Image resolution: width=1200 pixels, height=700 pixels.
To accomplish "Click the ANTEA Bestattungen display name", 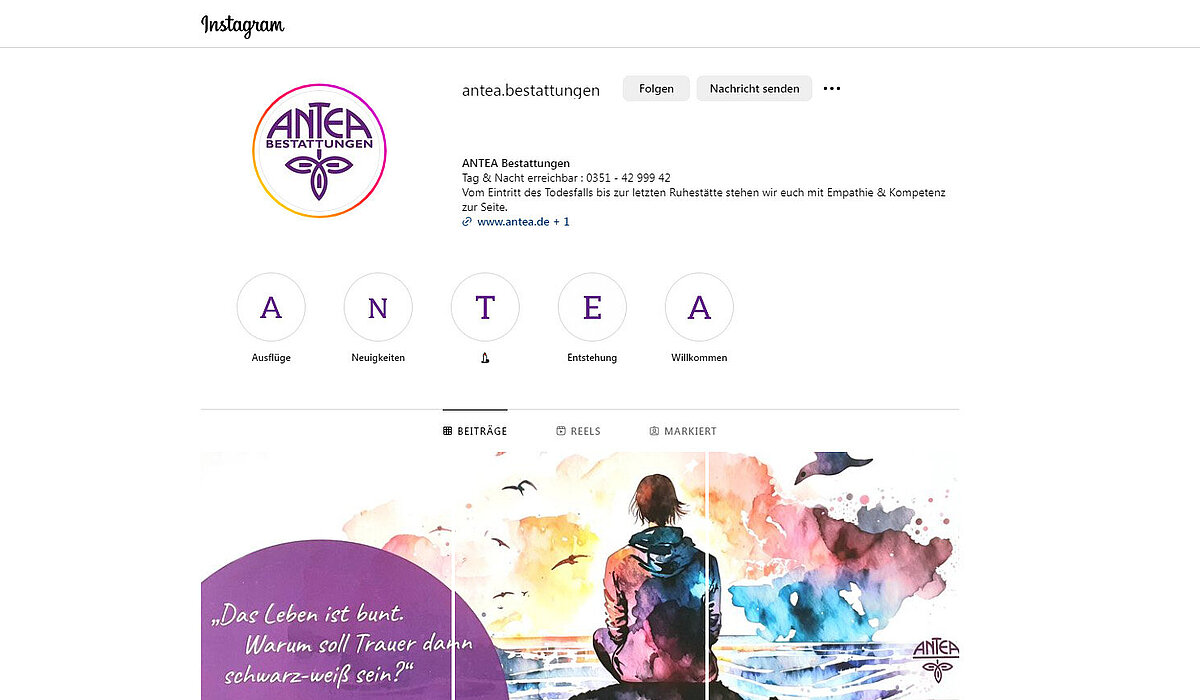I will (516, 163).
